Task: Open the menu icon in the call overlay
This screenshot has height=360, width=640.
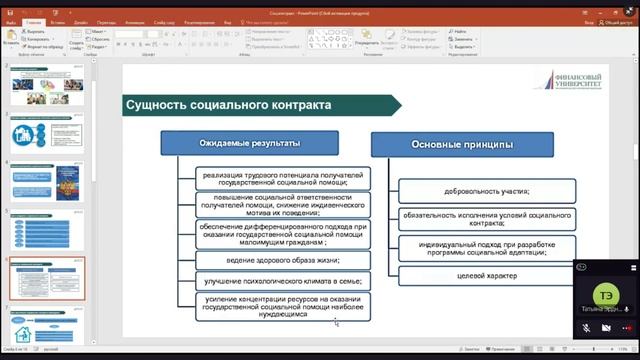Action: tap(633, 268)
